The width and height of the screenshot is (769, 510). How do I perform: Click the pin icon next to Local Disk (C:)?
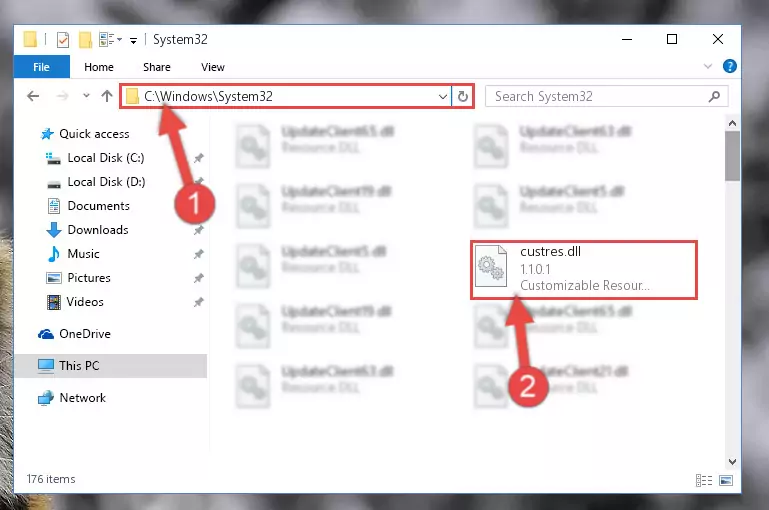click(198, 158)
